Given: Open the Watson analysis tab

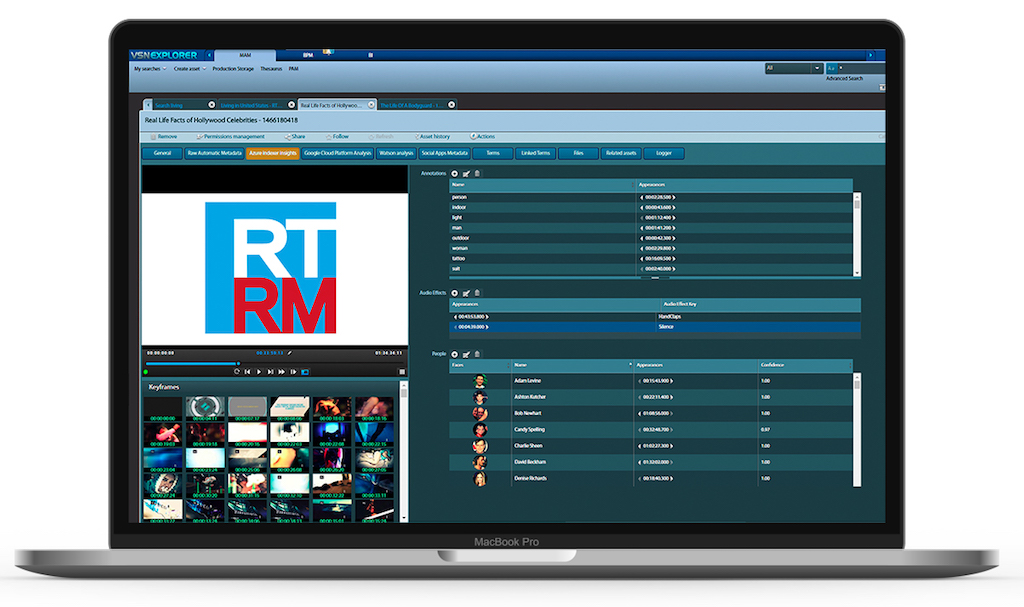Looking at the screenshot, I should 396,154.
